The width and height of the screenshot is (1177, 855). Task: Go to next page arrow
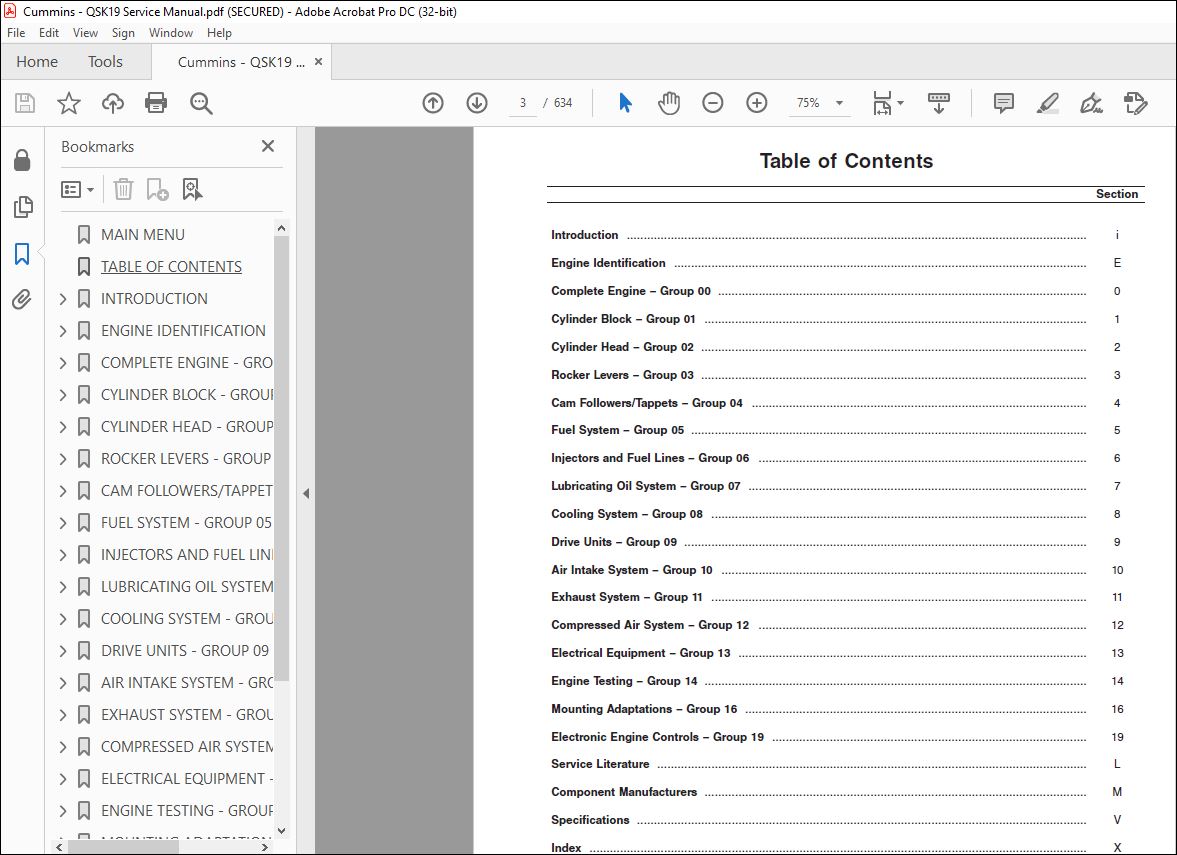pos(477,103)
